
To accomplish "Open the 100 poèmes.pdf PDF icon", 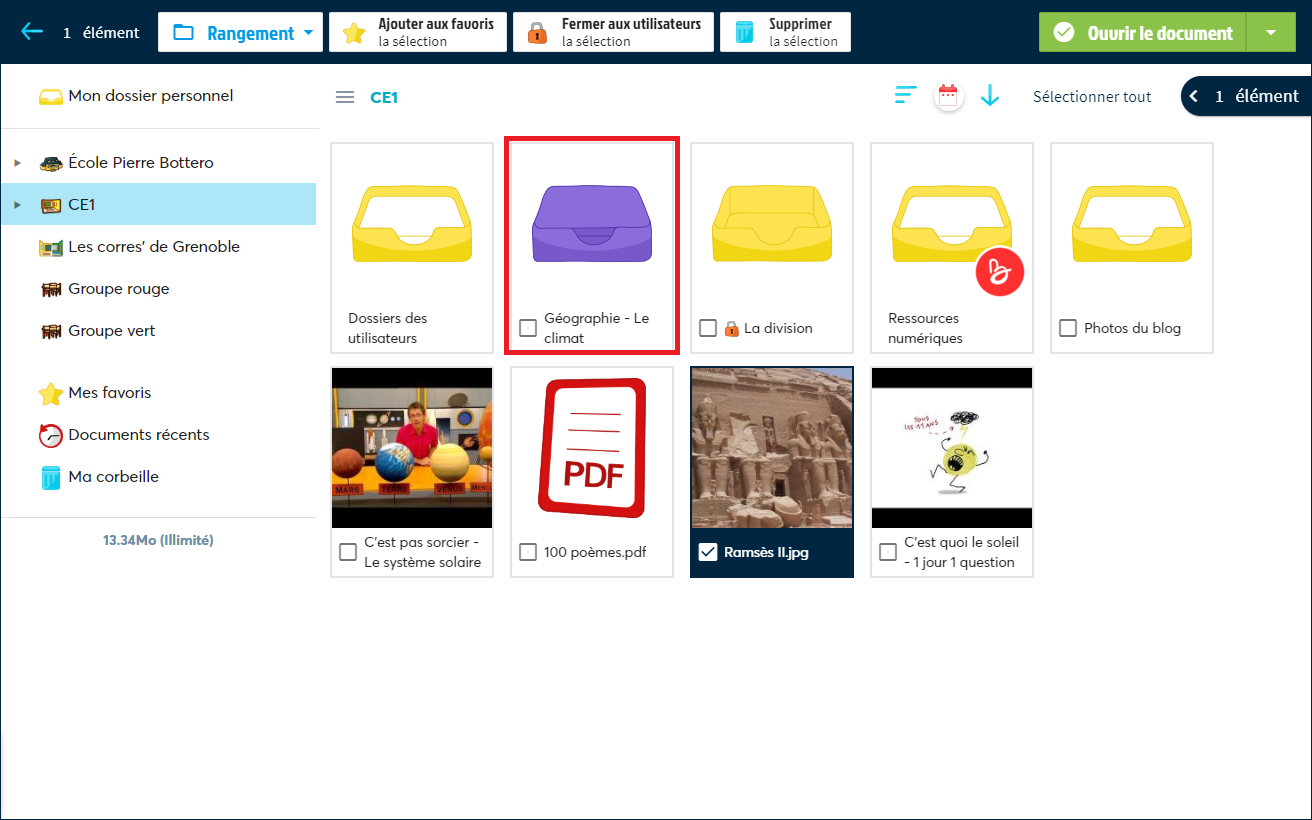I will coord(592,447).
